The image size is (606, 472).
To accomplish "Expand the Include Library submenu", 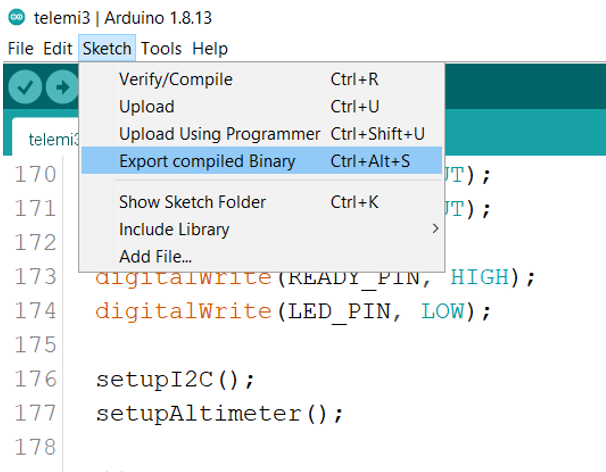I will (x=261, y=229).
